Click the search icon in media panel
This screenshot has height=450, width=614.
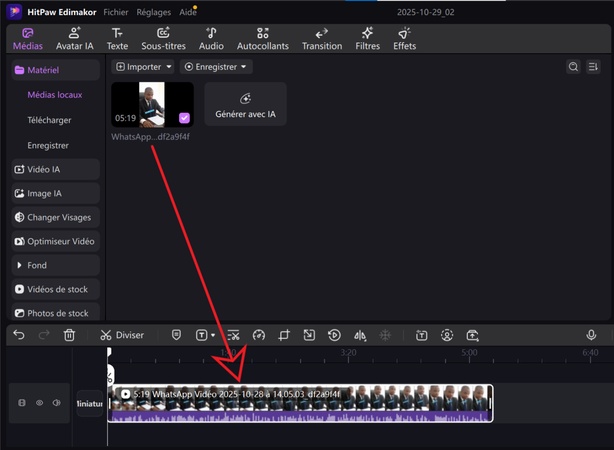(x=573, y=67)
